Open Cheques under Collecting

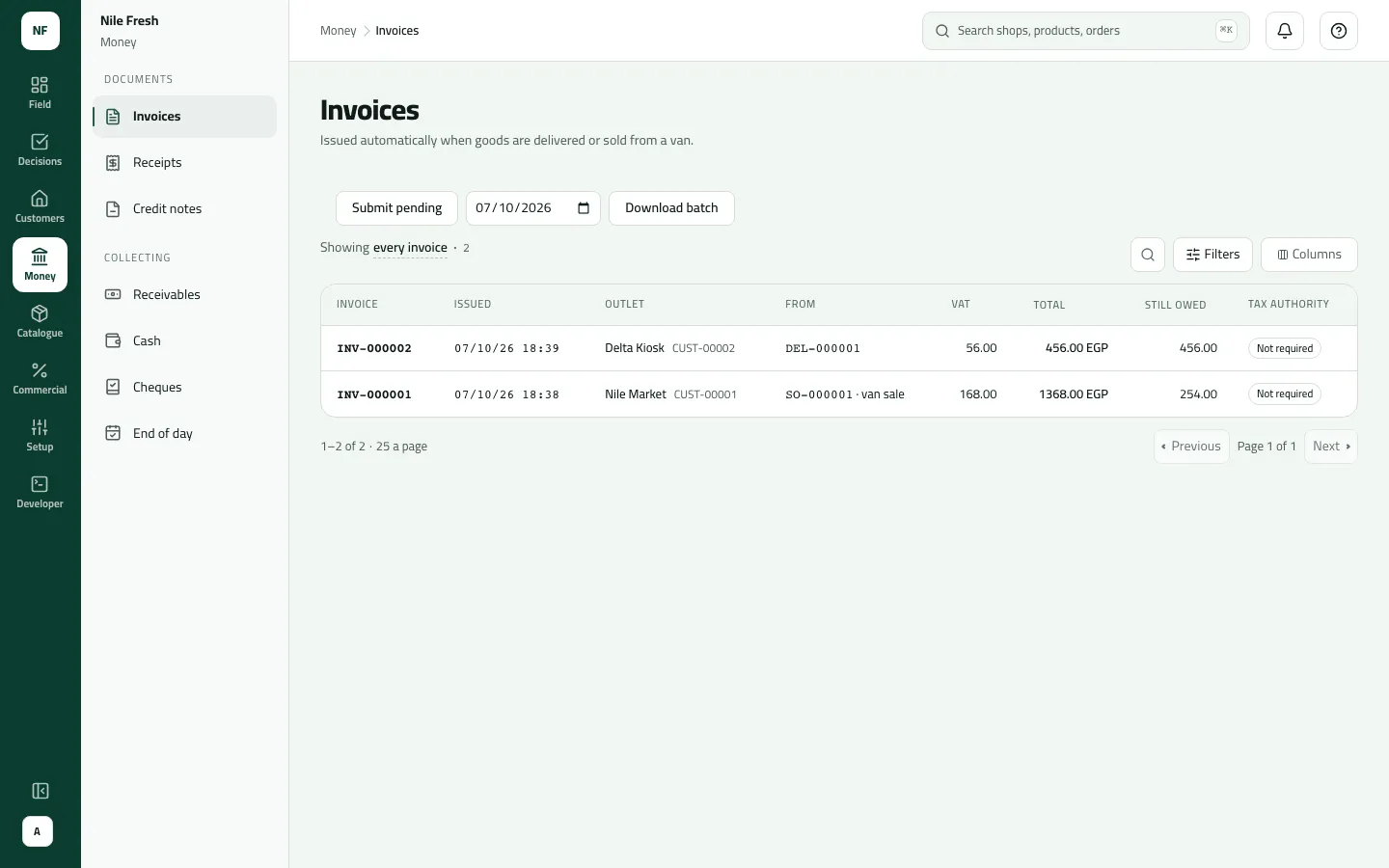pyautogui.click(x=184, y=388)
